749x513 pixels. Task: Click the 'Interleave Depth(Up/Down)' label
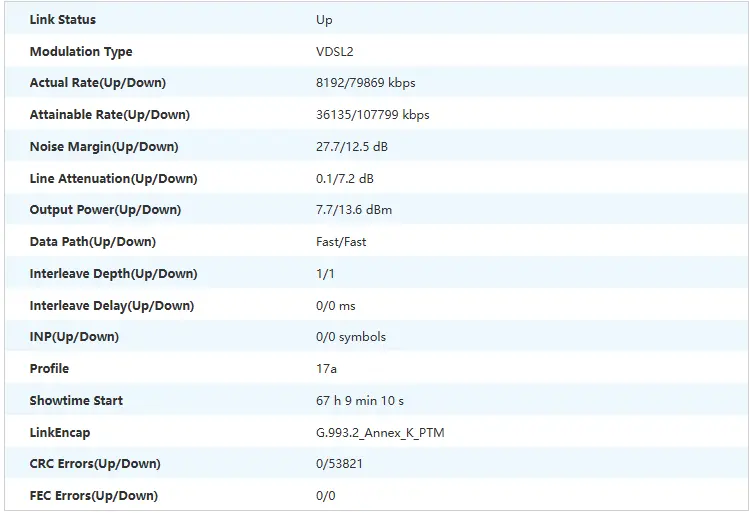click(x=113, y=274)
